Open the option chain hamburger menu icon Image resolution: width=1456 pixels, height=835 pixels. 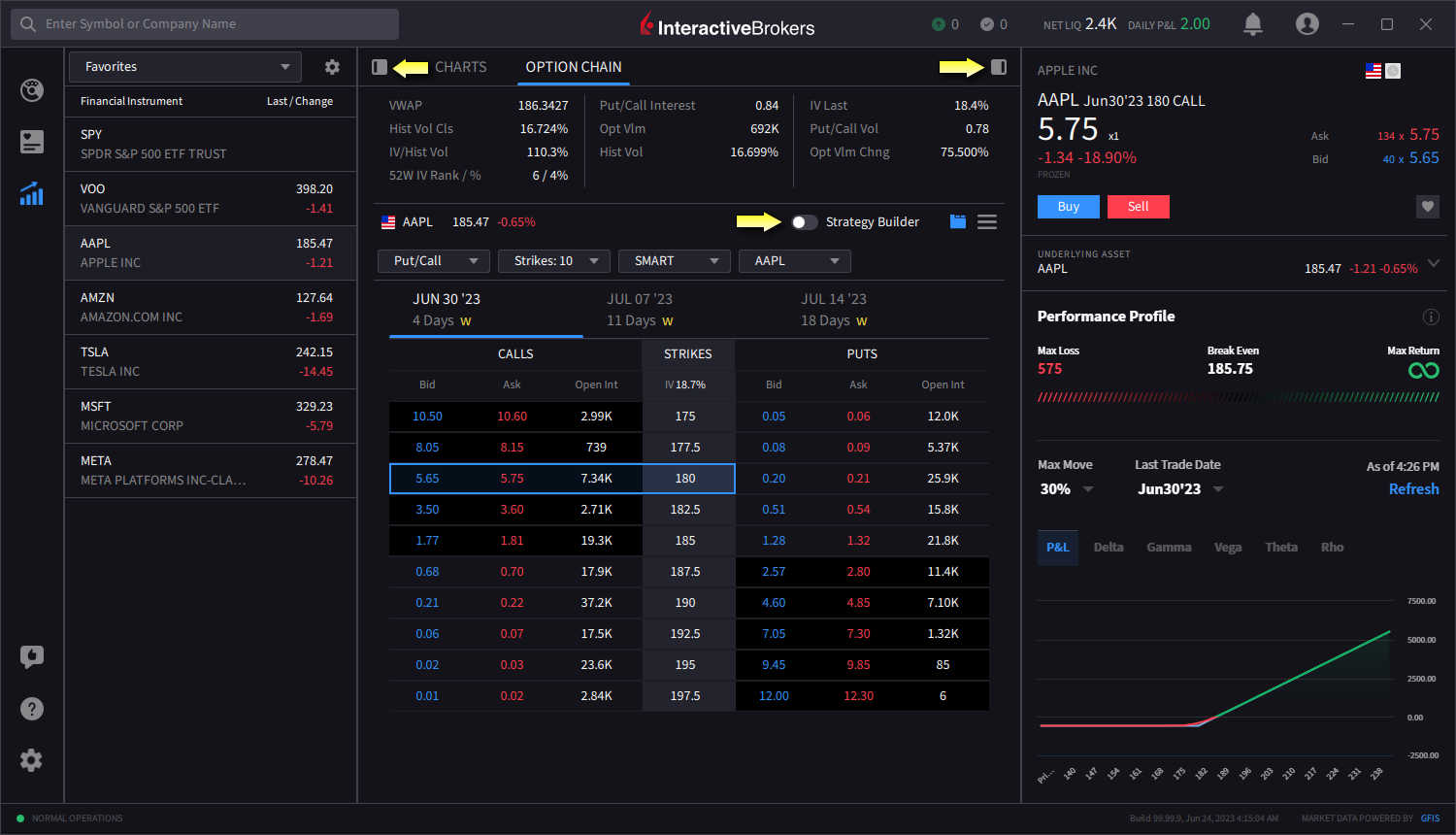(987, 222)
